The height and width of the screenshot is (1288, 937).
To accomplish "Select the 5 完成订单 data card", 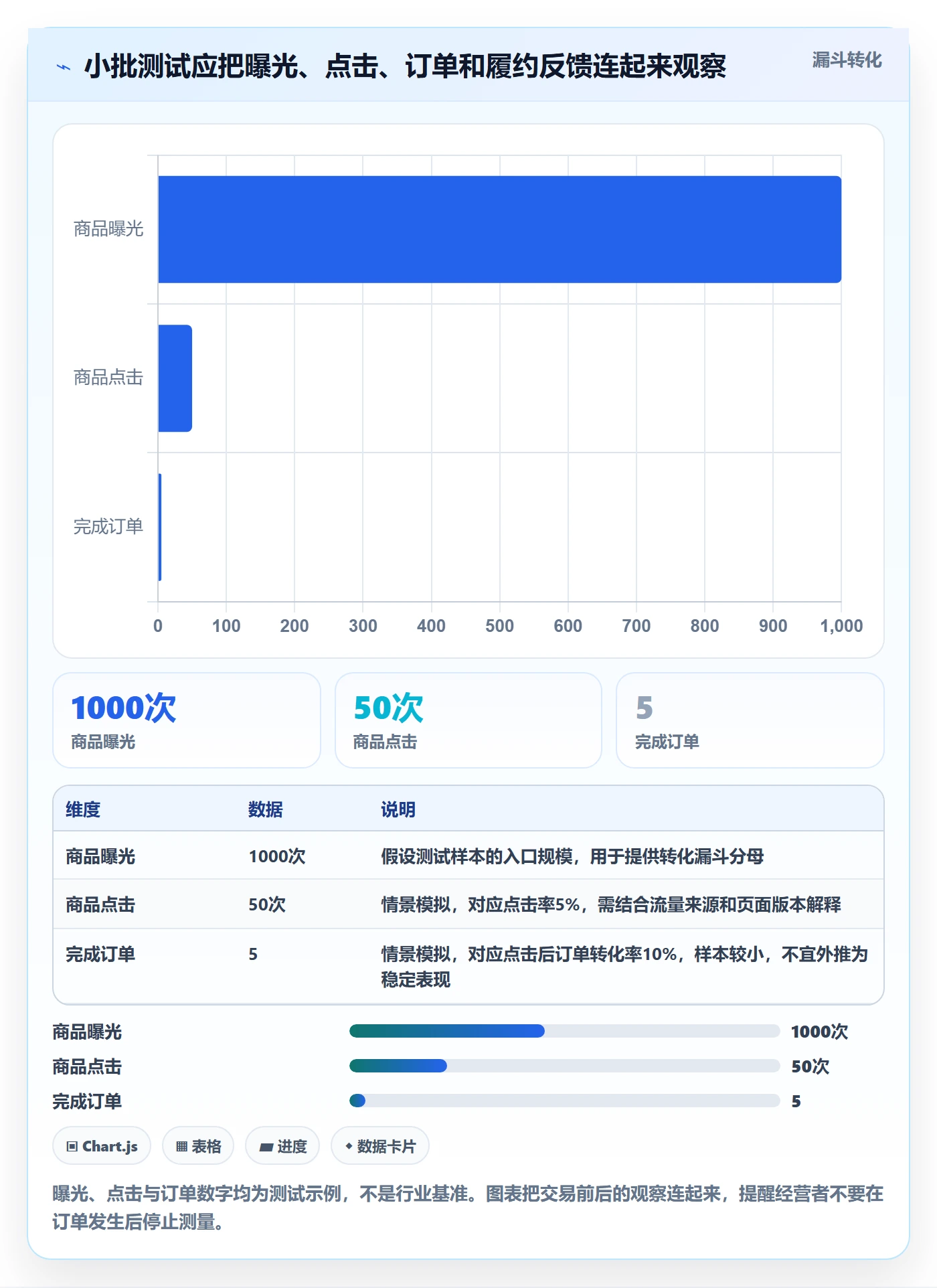I will click(x=750, y=720).
